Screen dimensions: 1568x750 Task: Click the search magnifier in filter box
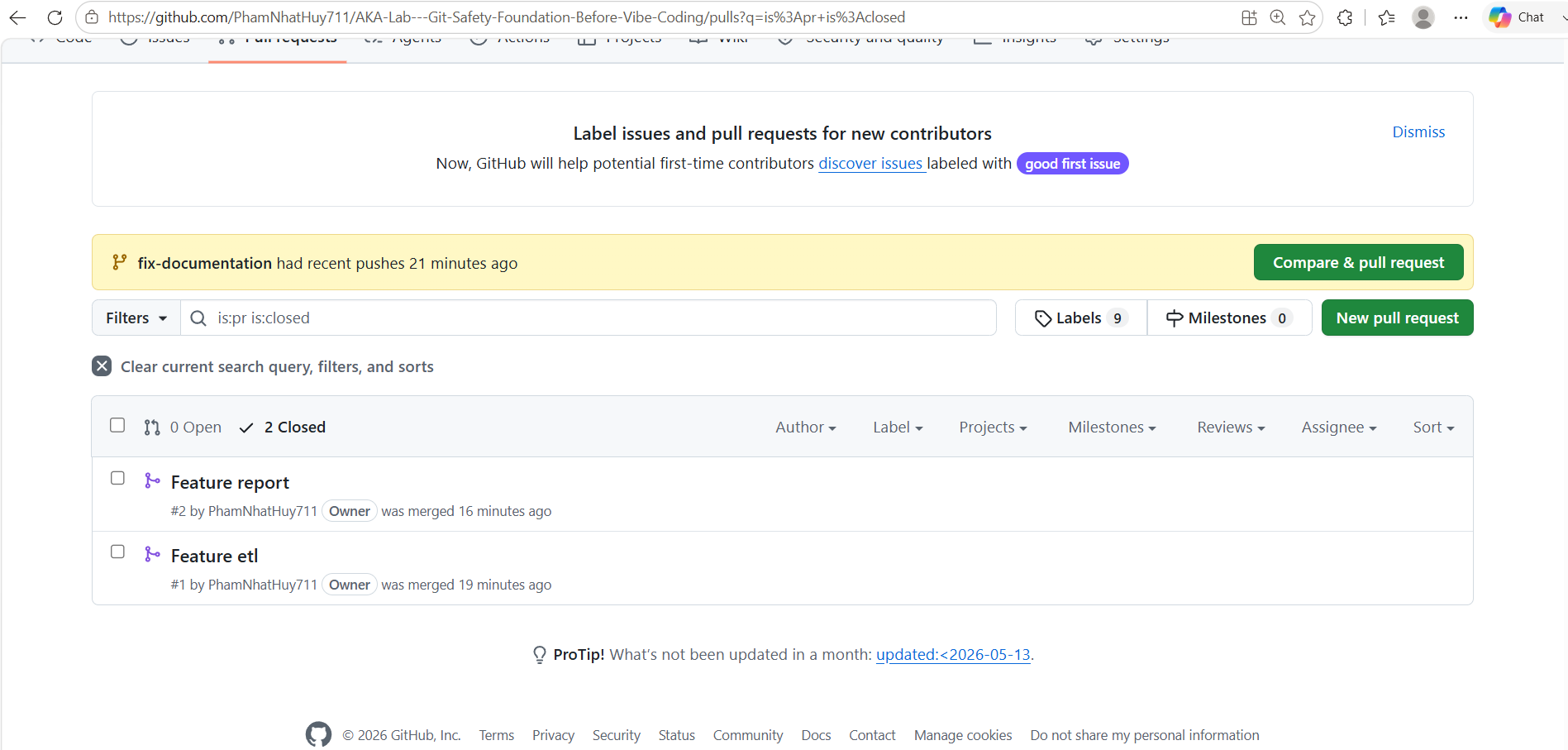click(198, 318)
